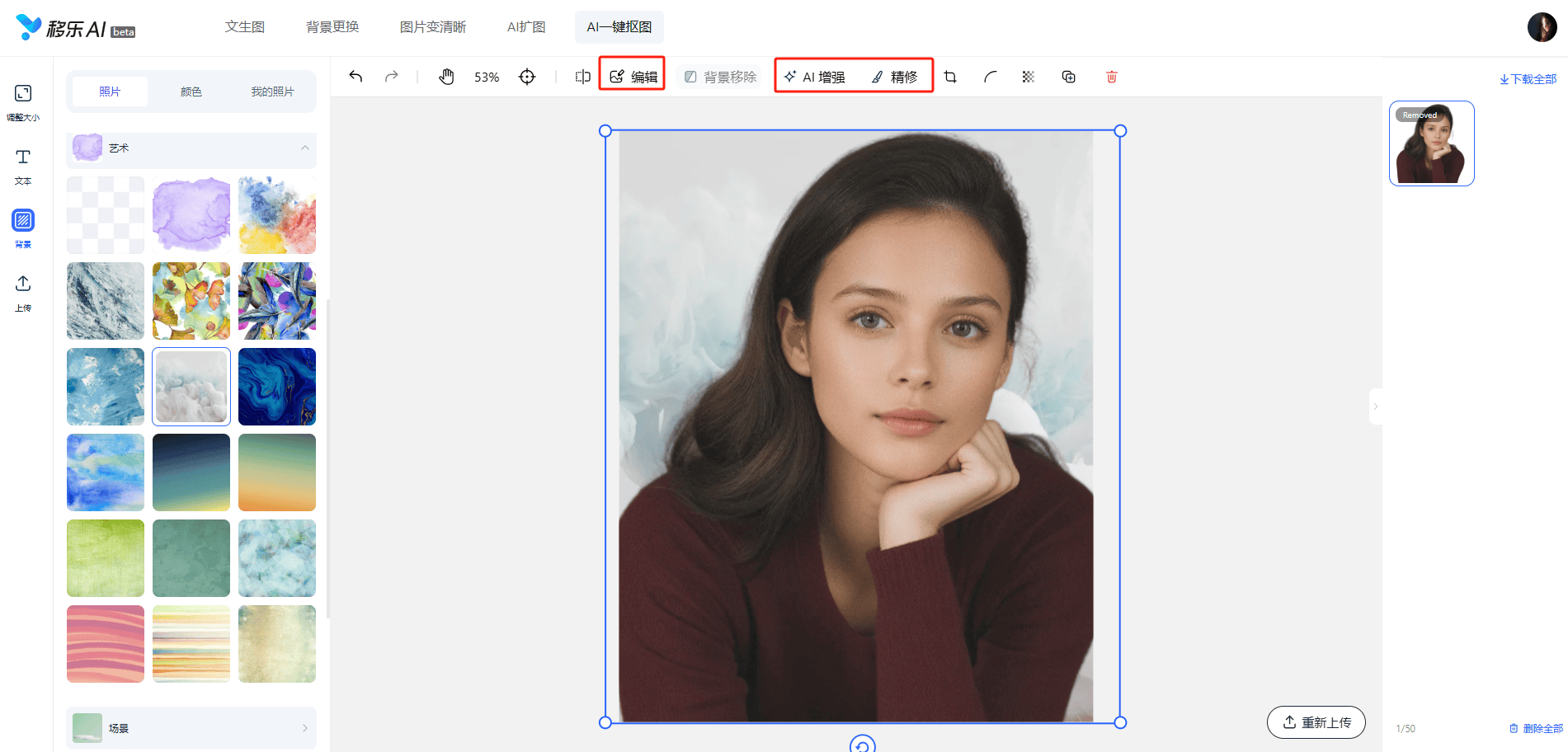Image resolution: width=1568 pixels, height=752 pixels.
Task: Select the 我的照片 my photos tab
Action: [x=272, y=92]
